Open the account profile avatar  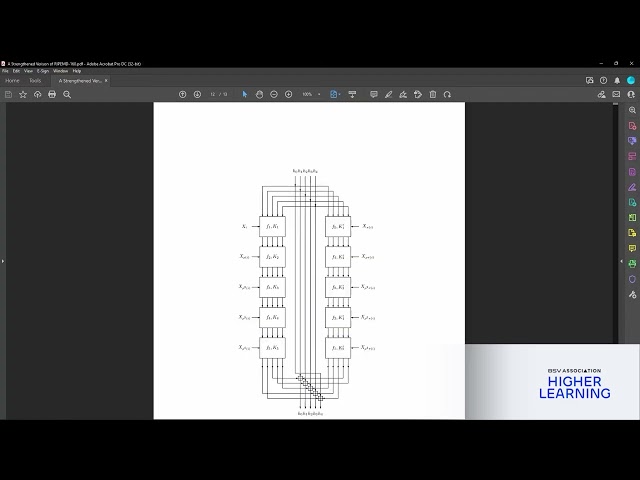pos(631,80)
